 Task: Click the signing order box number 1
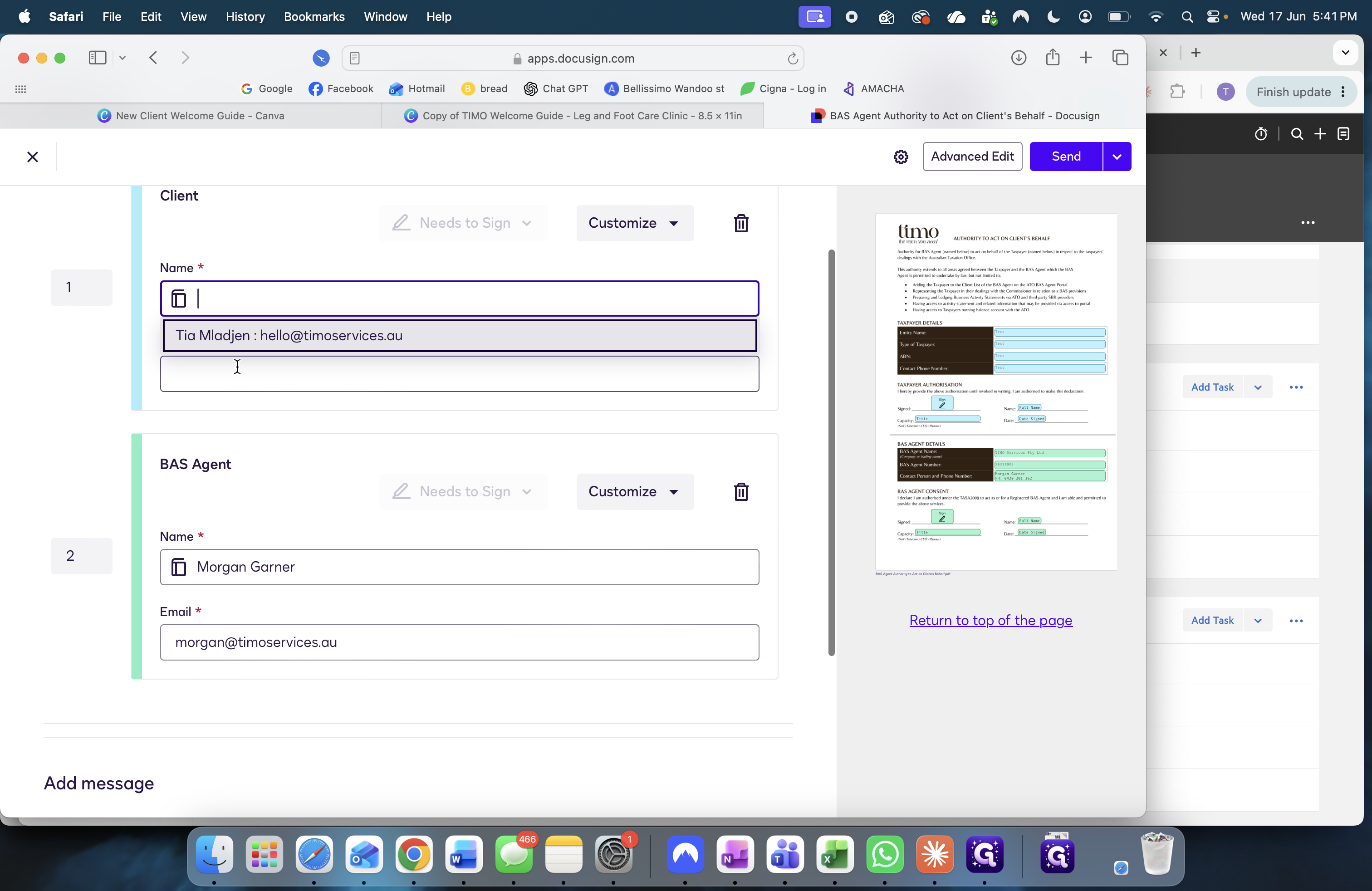(81, 287)
